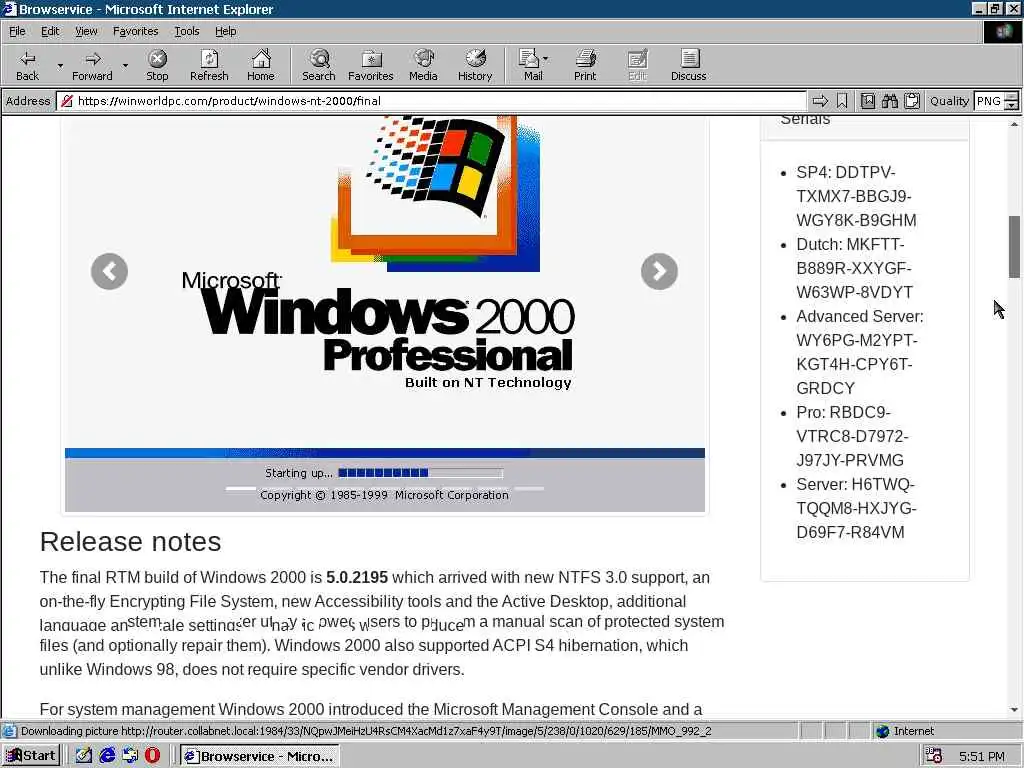Click the Advanced Server: WY6PG serial entry
1024x768 pixels.
click(x=859, y=352)
